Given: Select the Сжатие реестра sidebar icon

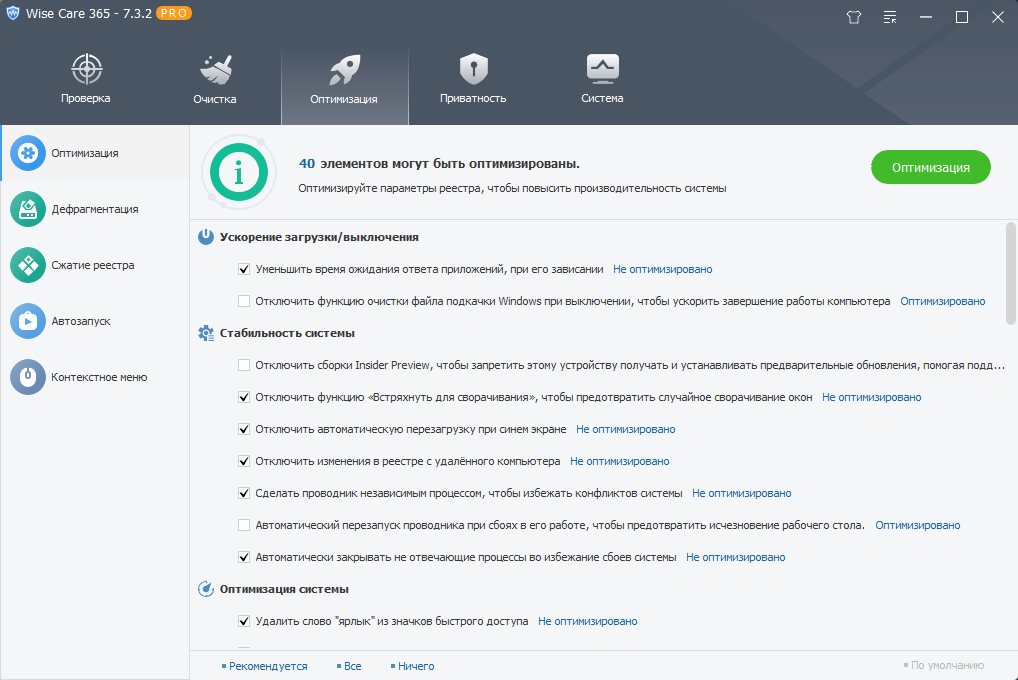Looking at the screenshot, I should (28, 265).
